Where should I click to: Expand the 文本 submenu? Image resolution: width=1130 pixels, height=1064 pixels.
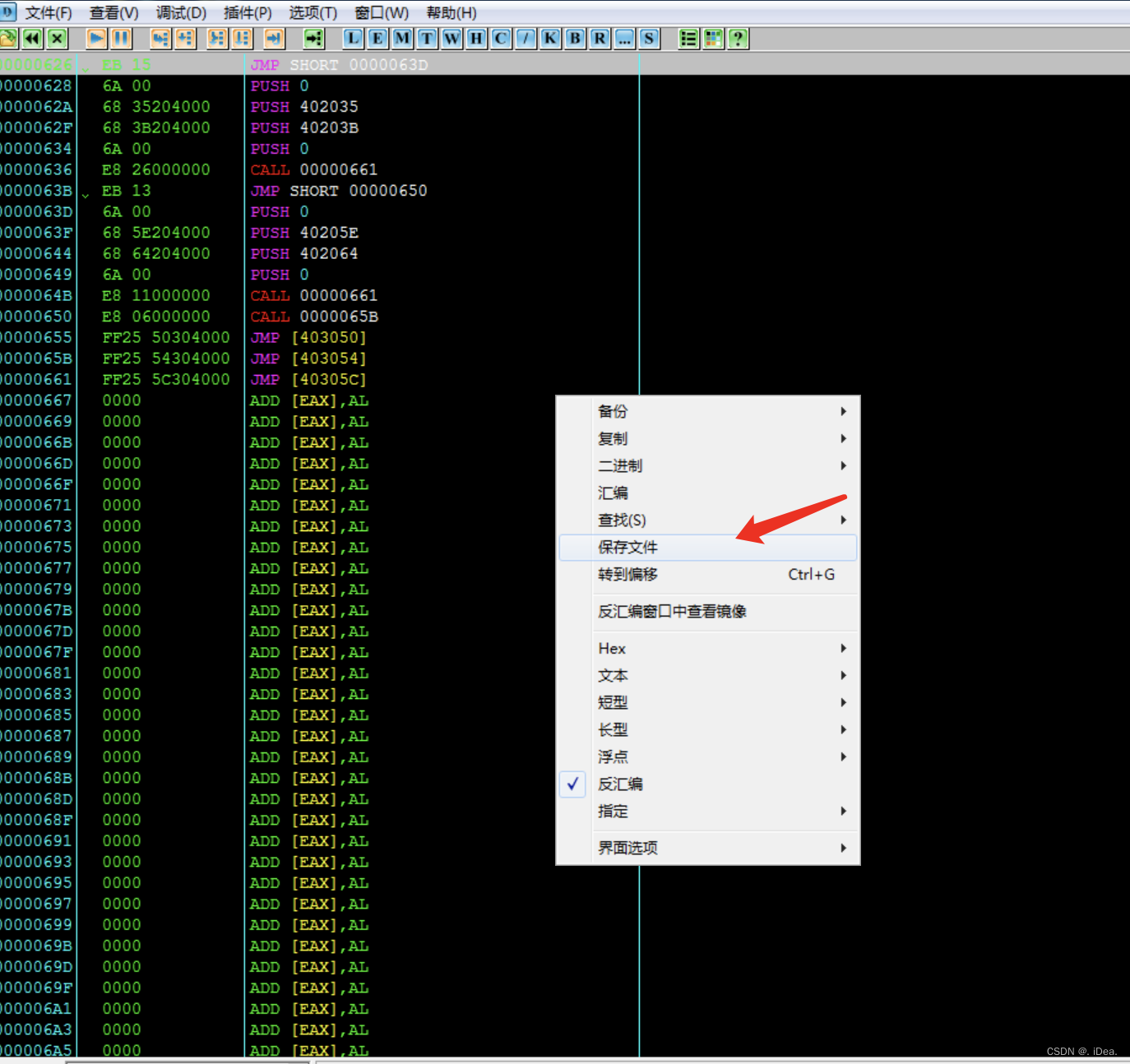[x=708, y=675]
